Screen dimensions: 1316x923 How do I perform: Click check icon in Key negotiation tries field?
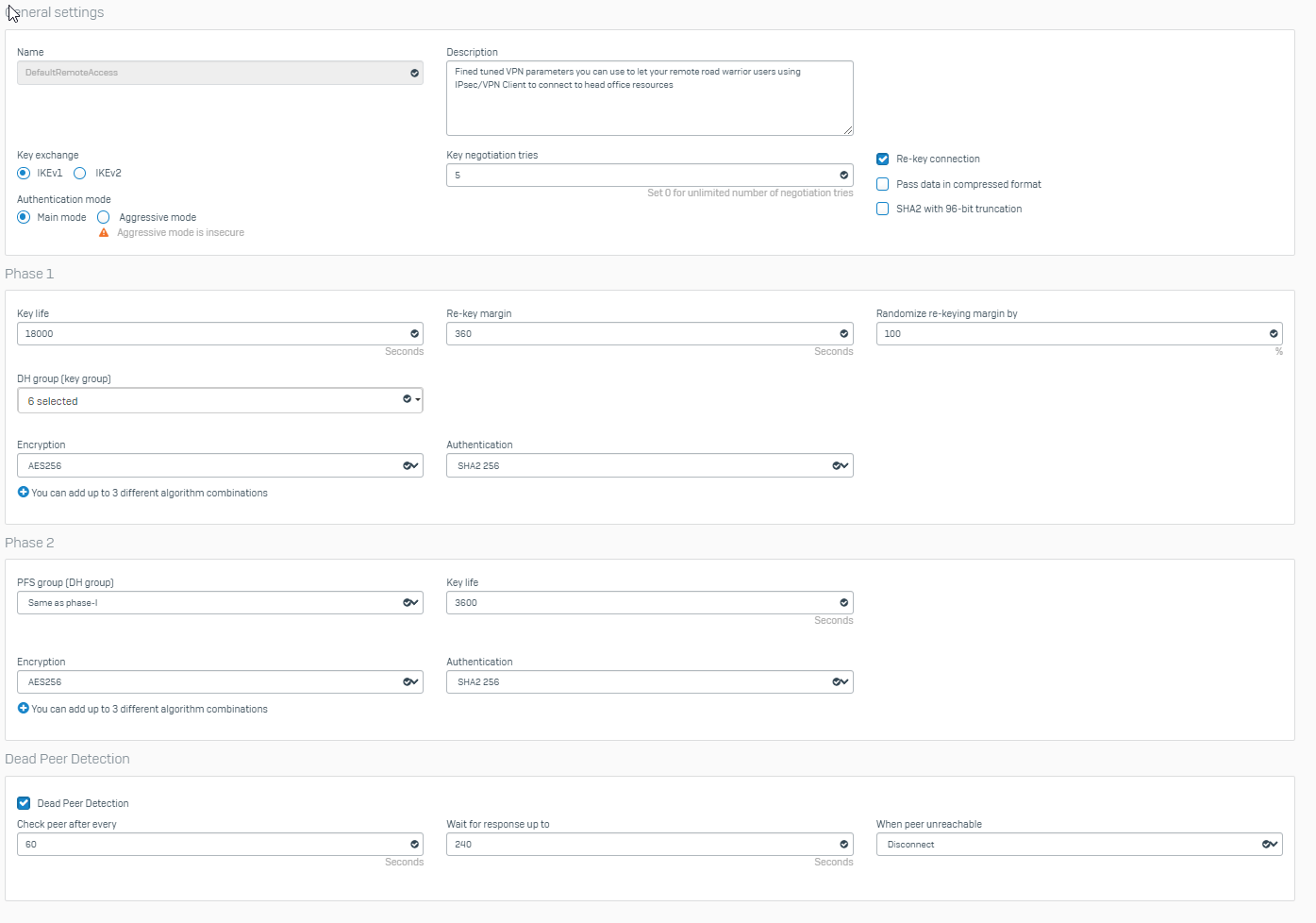[843, 176]
